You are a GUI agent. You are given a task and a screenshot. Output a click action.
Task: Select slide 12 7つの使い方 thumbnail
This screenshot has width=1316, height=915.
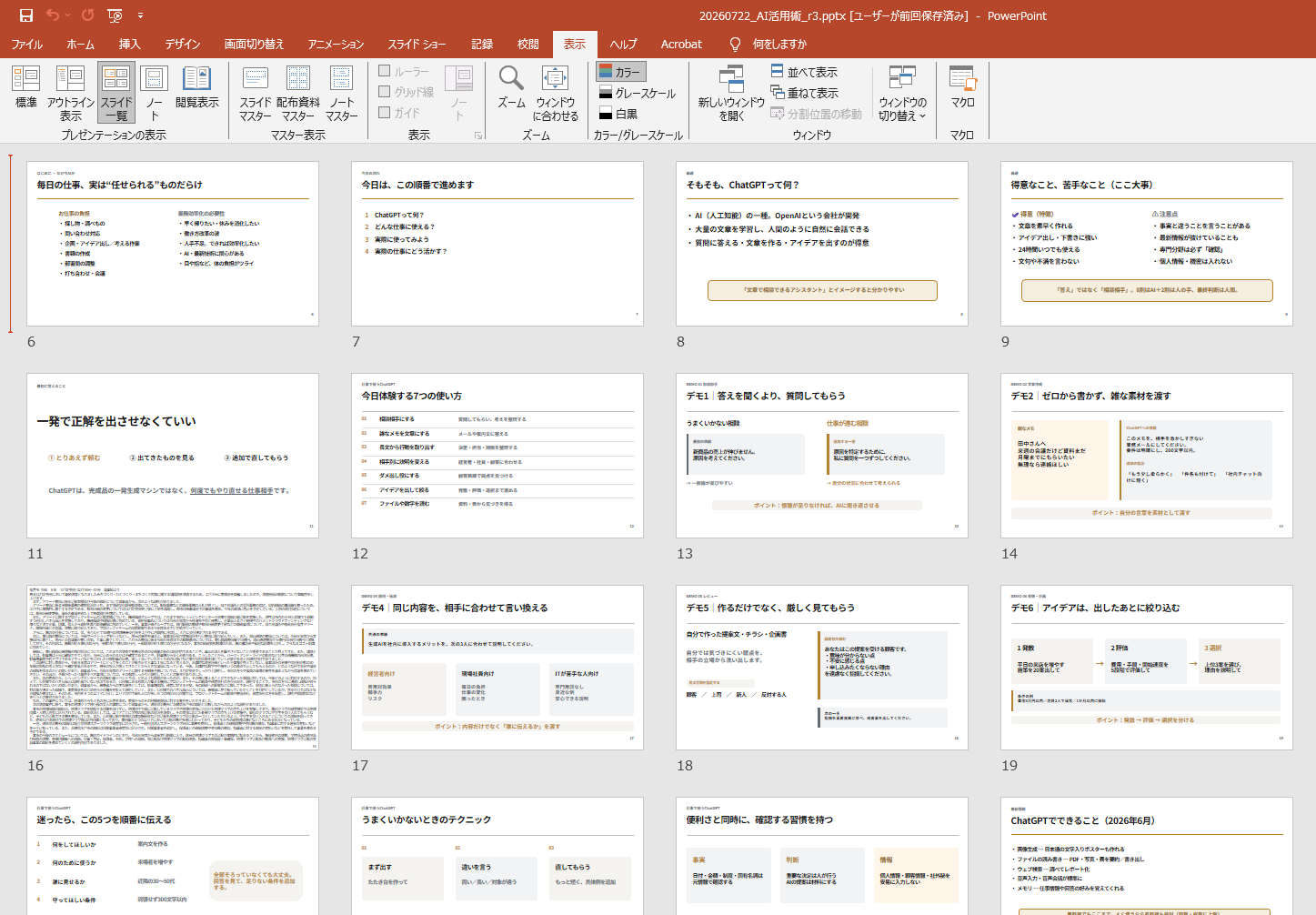point(497,456)
